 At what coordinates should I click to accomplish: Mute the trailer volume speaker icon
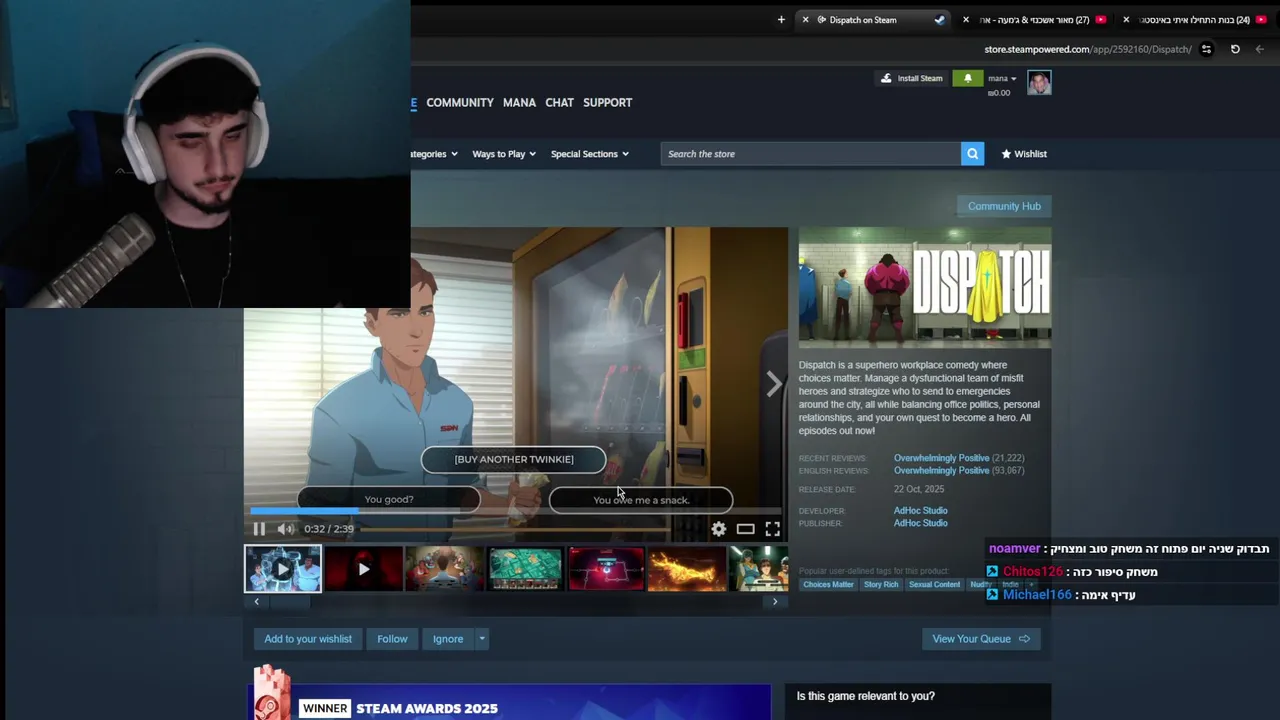click(x=286, y=529)
